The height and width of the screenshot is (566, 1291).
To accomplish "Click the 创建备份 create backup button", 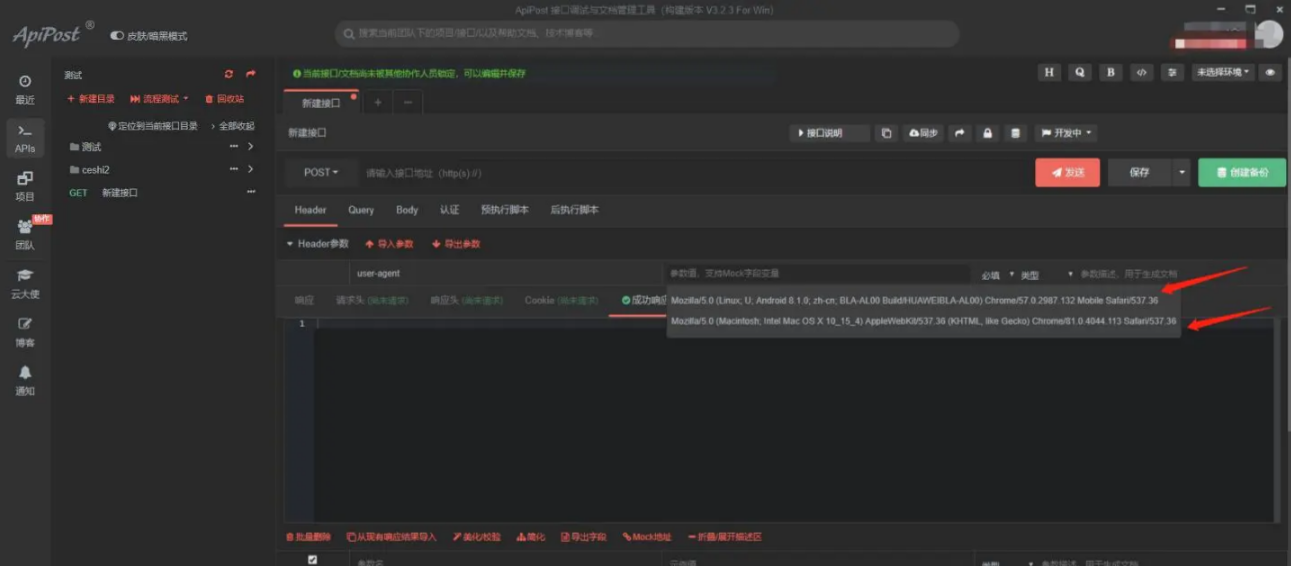I will (x=1242, y=172).
